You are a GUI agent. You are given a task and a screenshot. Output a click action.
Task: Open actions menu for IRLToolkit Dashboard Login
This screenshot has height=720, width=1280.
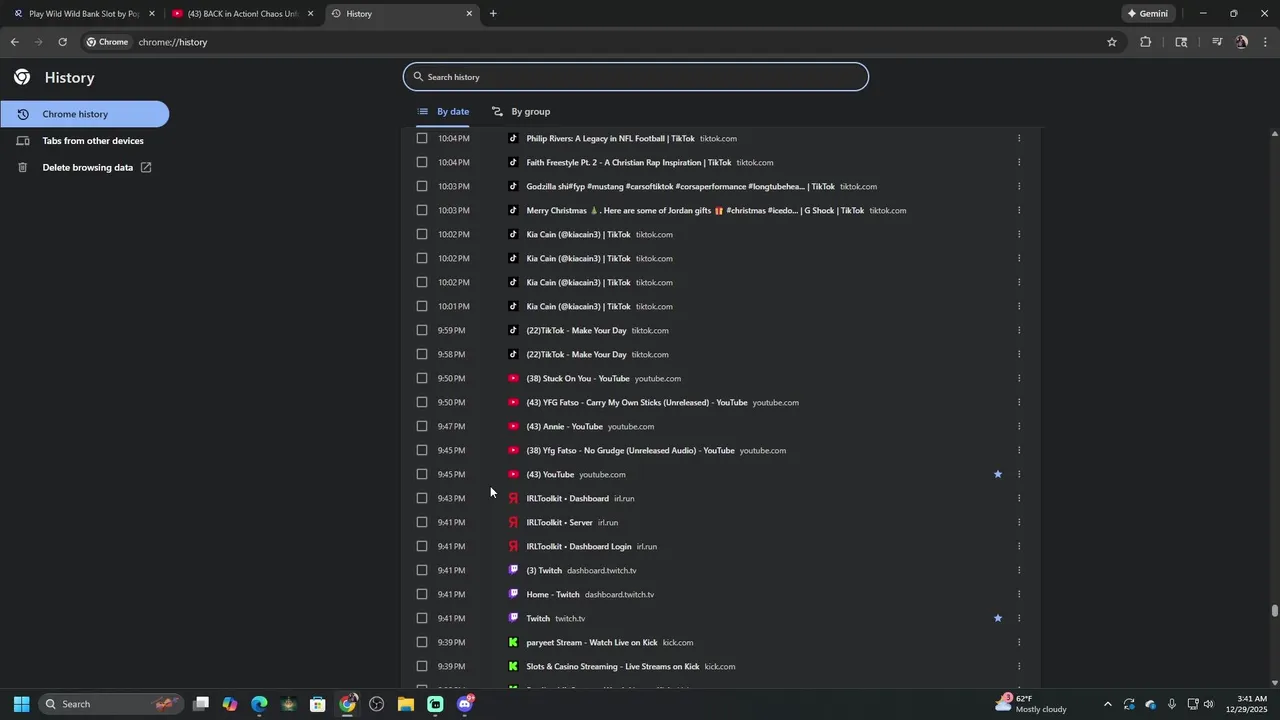1019,547
